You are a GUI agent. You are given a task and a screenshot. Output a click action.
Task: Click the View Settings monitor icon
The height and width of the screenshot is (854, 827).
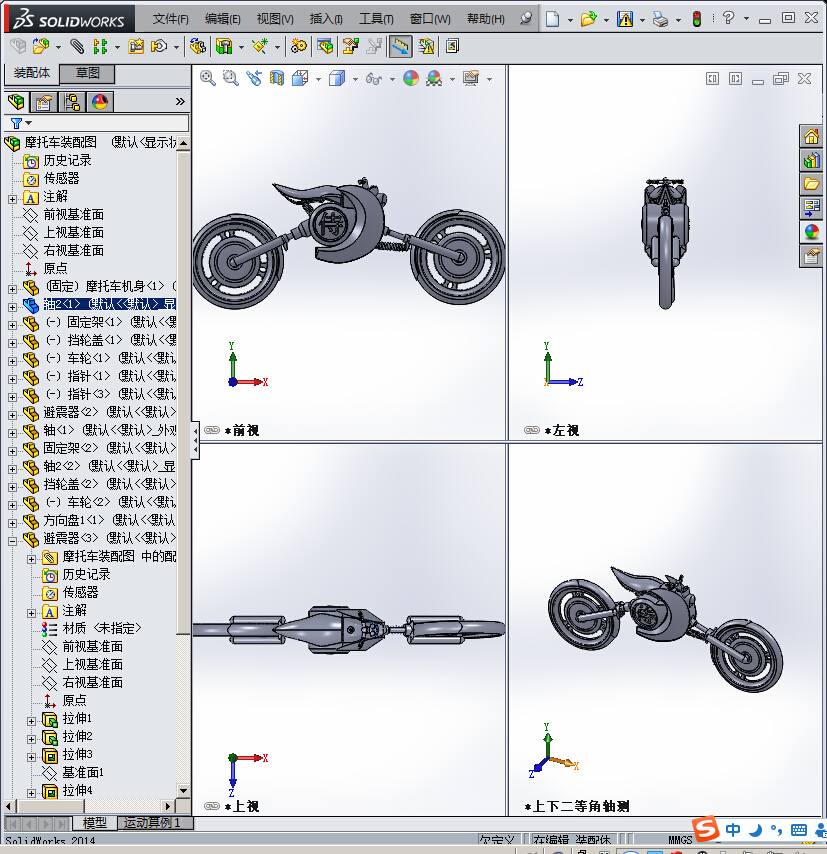tap(471, 78)
